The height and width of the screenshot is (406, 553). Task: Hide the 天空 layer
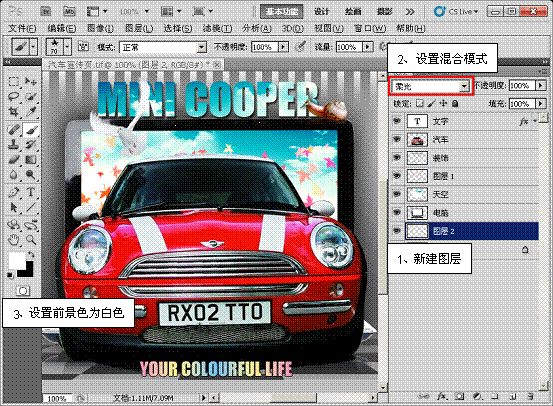(x=397, y=194)
